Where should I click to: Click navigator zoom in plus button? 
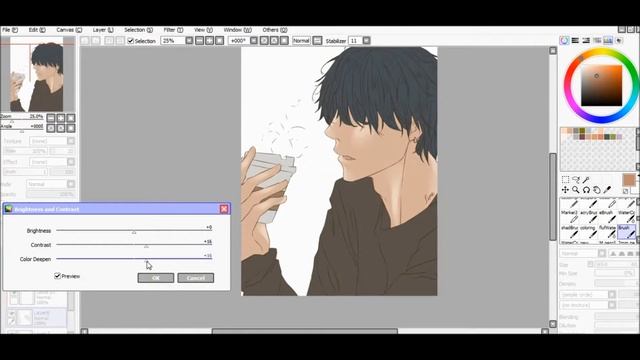(61, 118)
